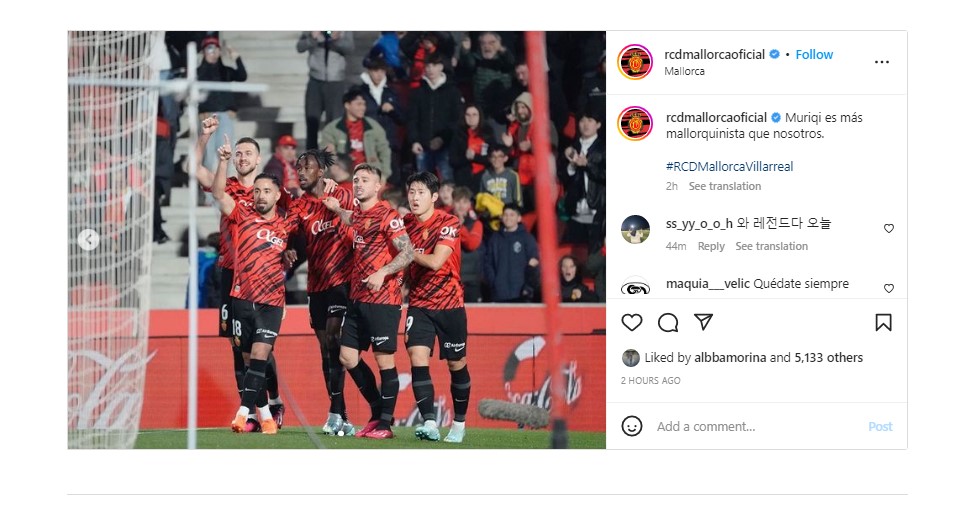959x529 pixels.
Task: Open the emoji picker smiley icon
Action: (x=632, y=426)
